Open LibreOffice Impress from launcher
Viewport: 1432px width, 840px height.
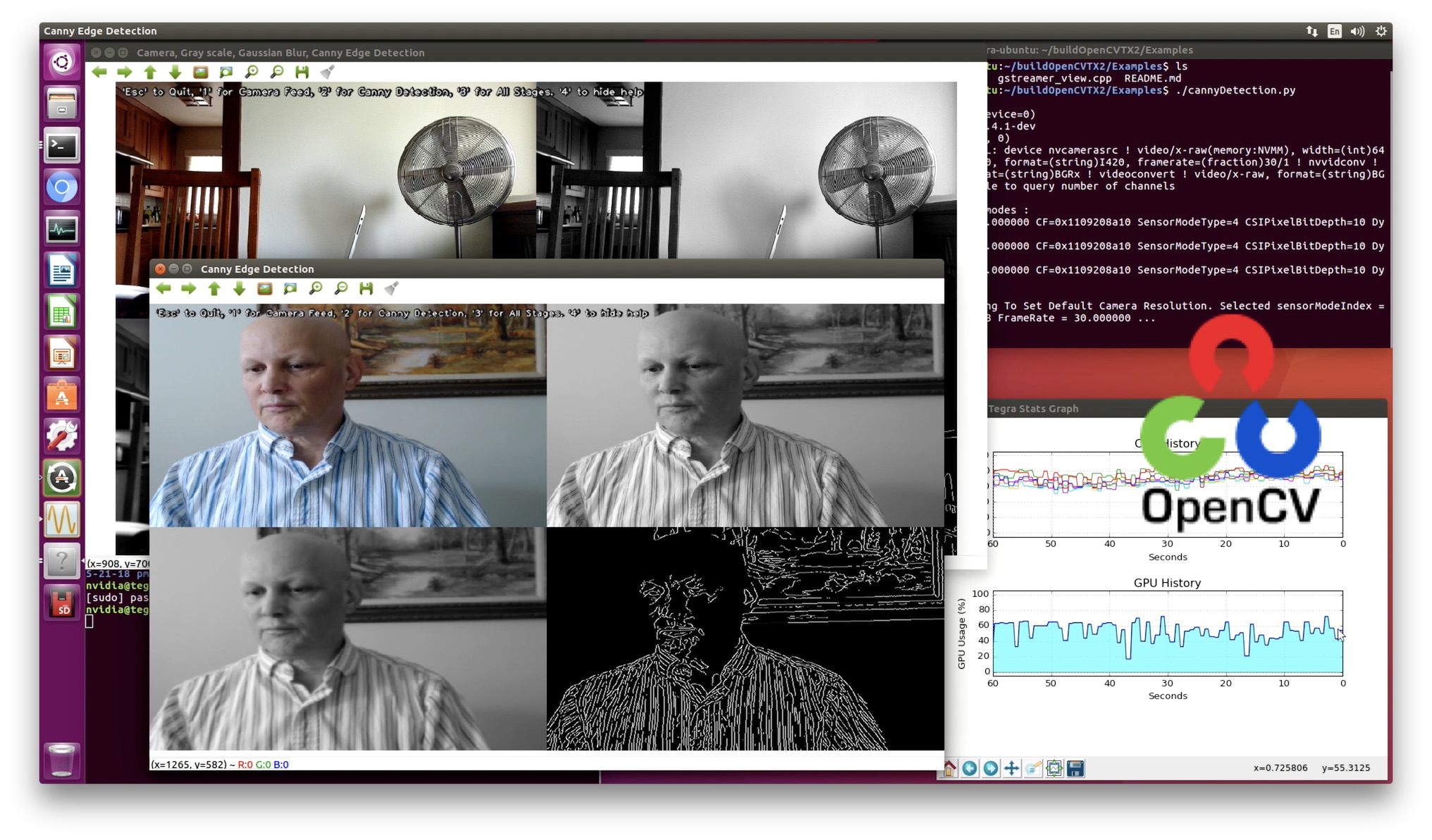click(x=62, y=353)
